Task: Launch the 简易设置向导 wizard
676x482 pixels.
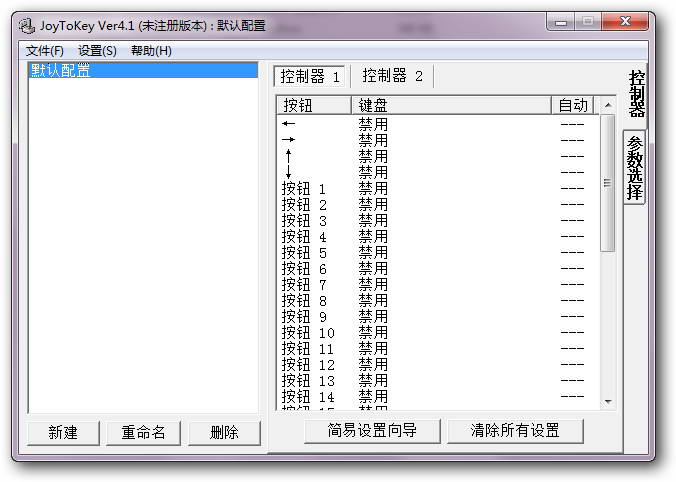Action: click(x=372, y=431)
